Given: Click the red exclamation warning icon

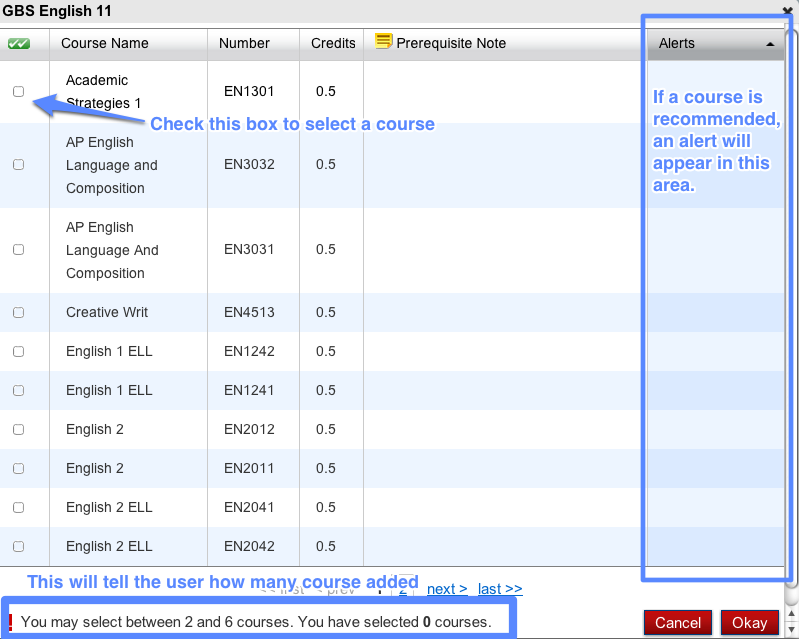Looking at the screenshot, I should point(10,622).
